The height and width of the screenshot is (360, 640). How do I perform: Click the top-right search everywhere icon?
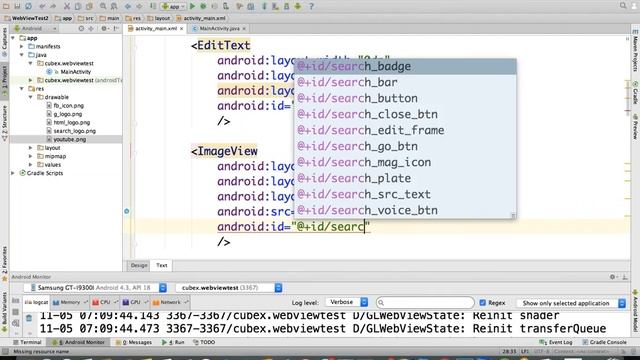pyautogui.click(x=623, y=6)
